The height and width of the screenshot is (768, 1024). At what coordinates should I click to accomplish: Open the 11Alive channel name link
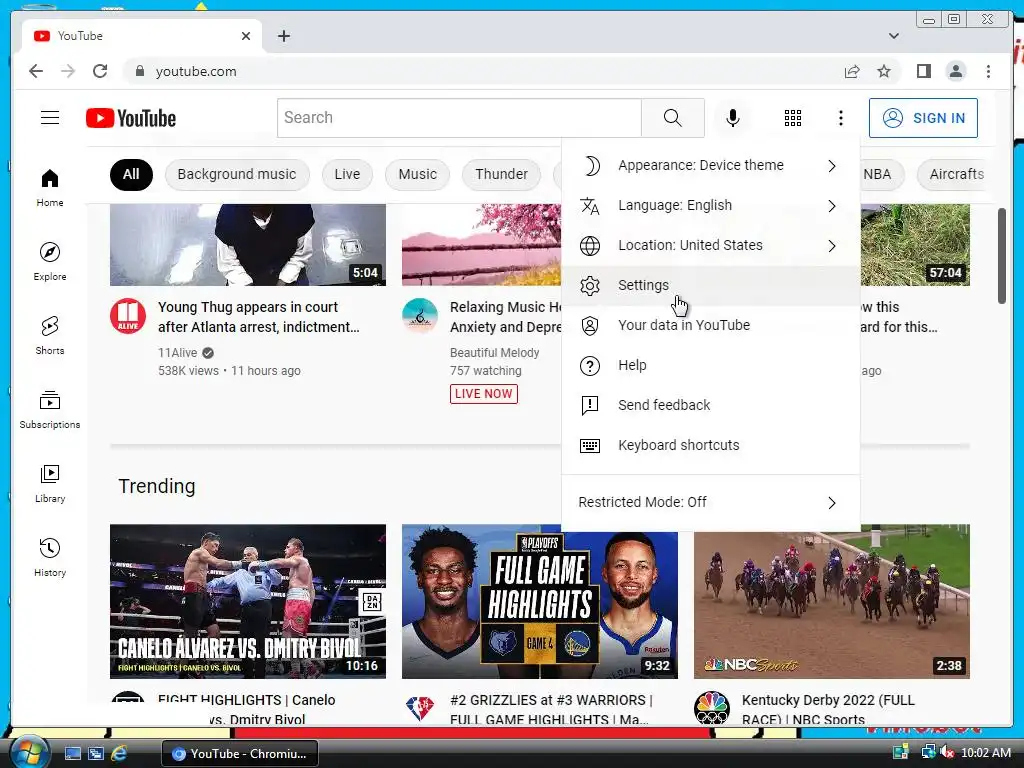click(178, 353)
